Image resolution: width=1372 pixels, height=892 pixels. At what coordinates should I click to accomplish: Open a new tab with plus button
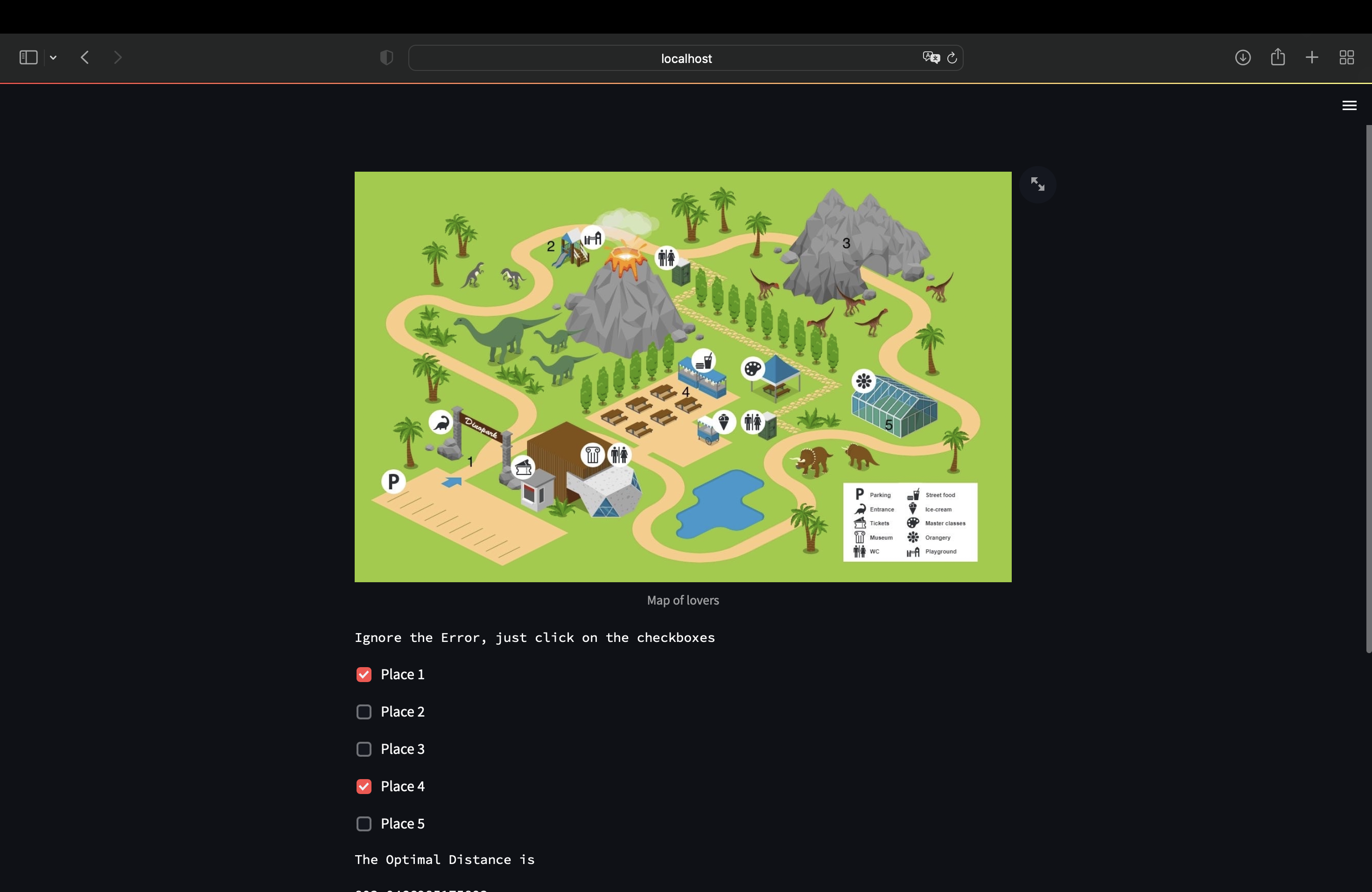point(1311,58)
